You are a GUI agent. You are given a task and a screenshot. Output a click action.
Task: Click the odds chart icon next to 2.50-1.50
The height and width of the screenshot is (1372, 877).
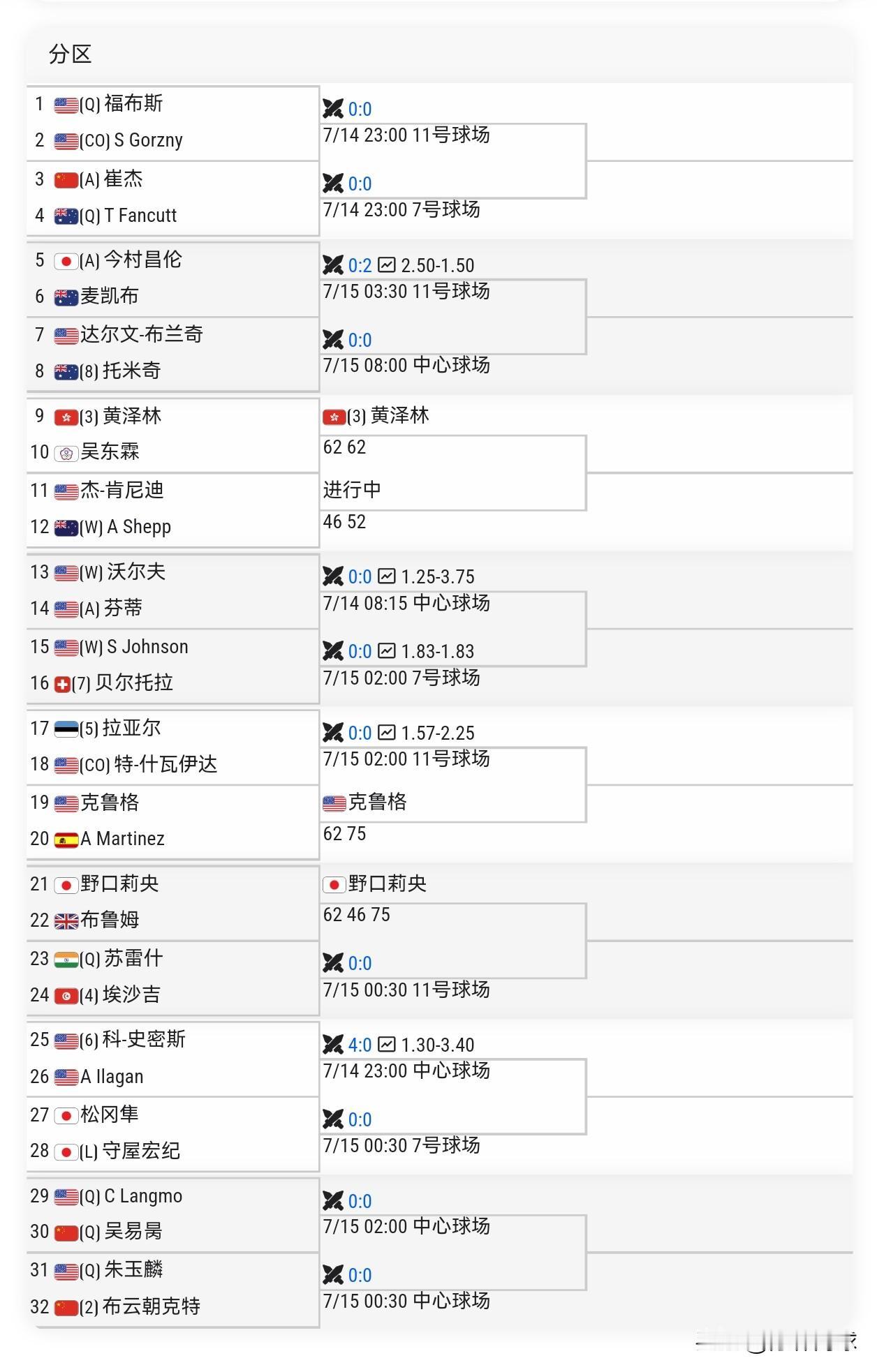[387, 265]
